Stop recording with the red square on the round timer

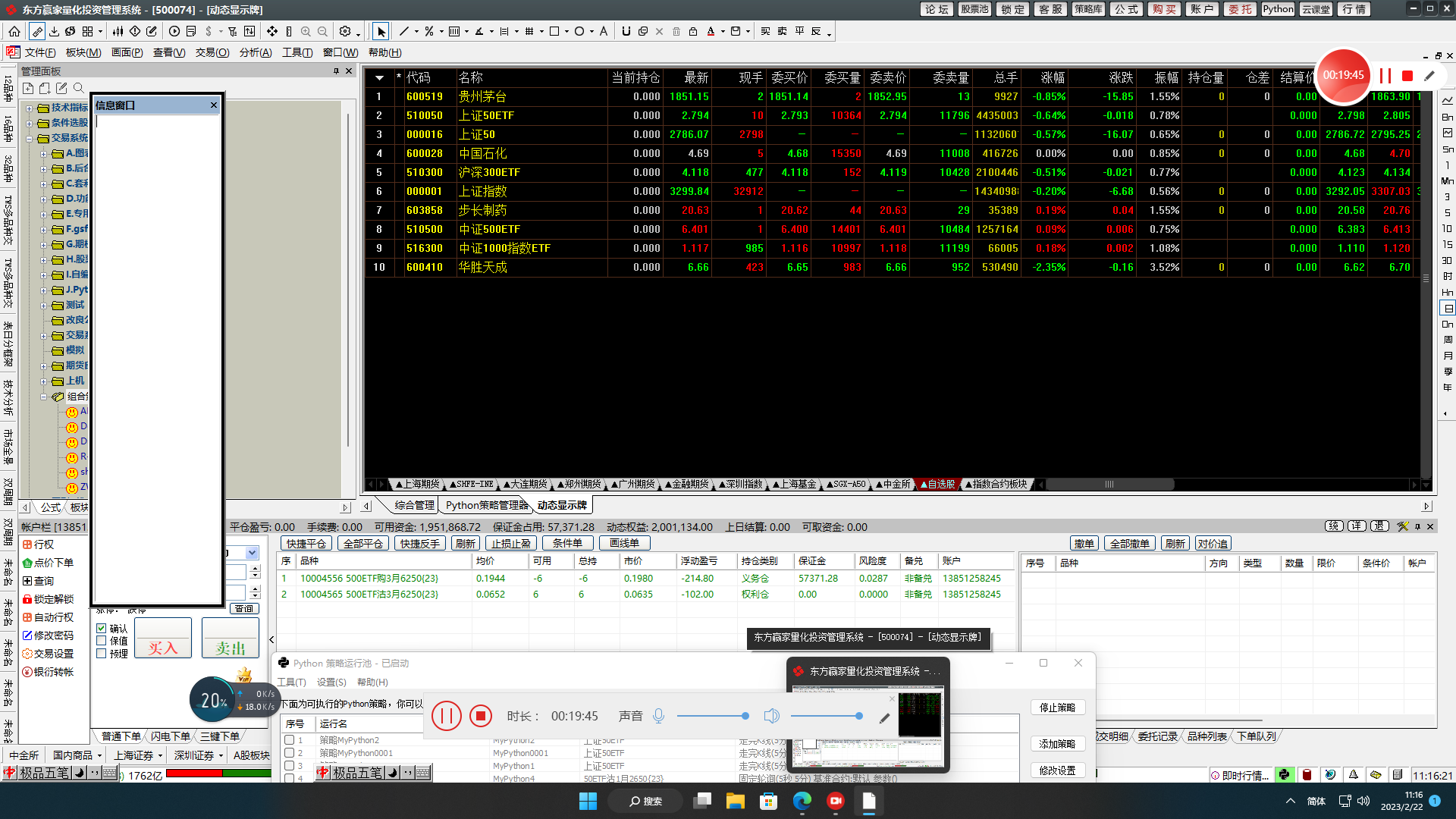[x=1407, y=76]
